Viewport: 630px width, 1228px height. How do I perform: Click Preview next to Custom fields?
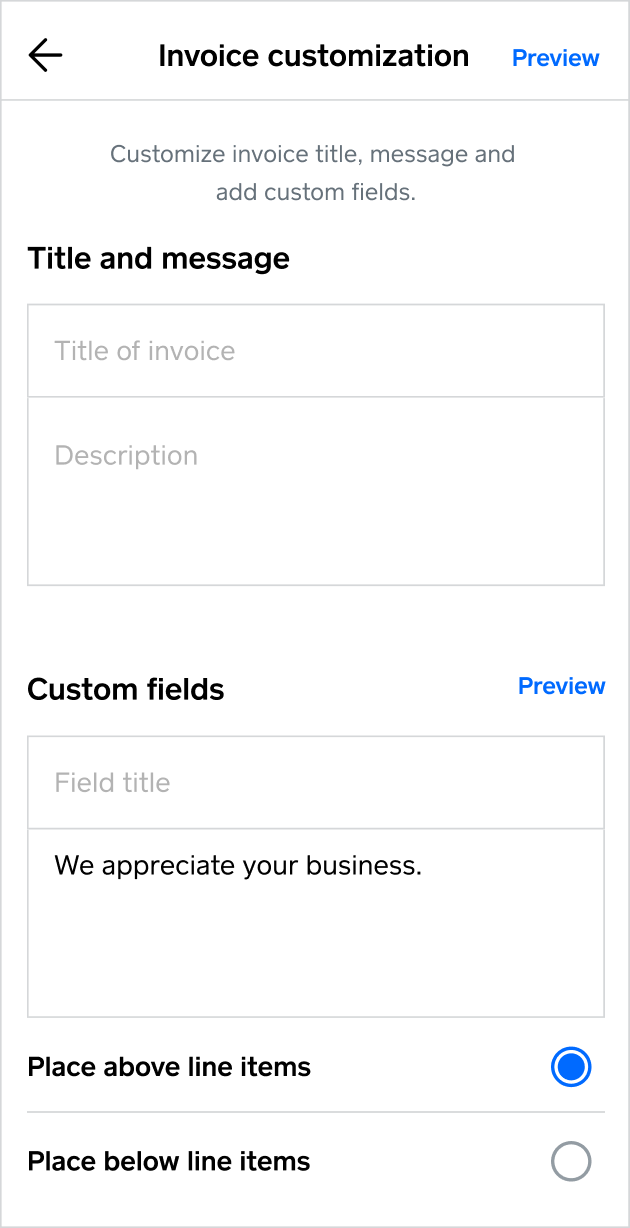click(561, 686)
